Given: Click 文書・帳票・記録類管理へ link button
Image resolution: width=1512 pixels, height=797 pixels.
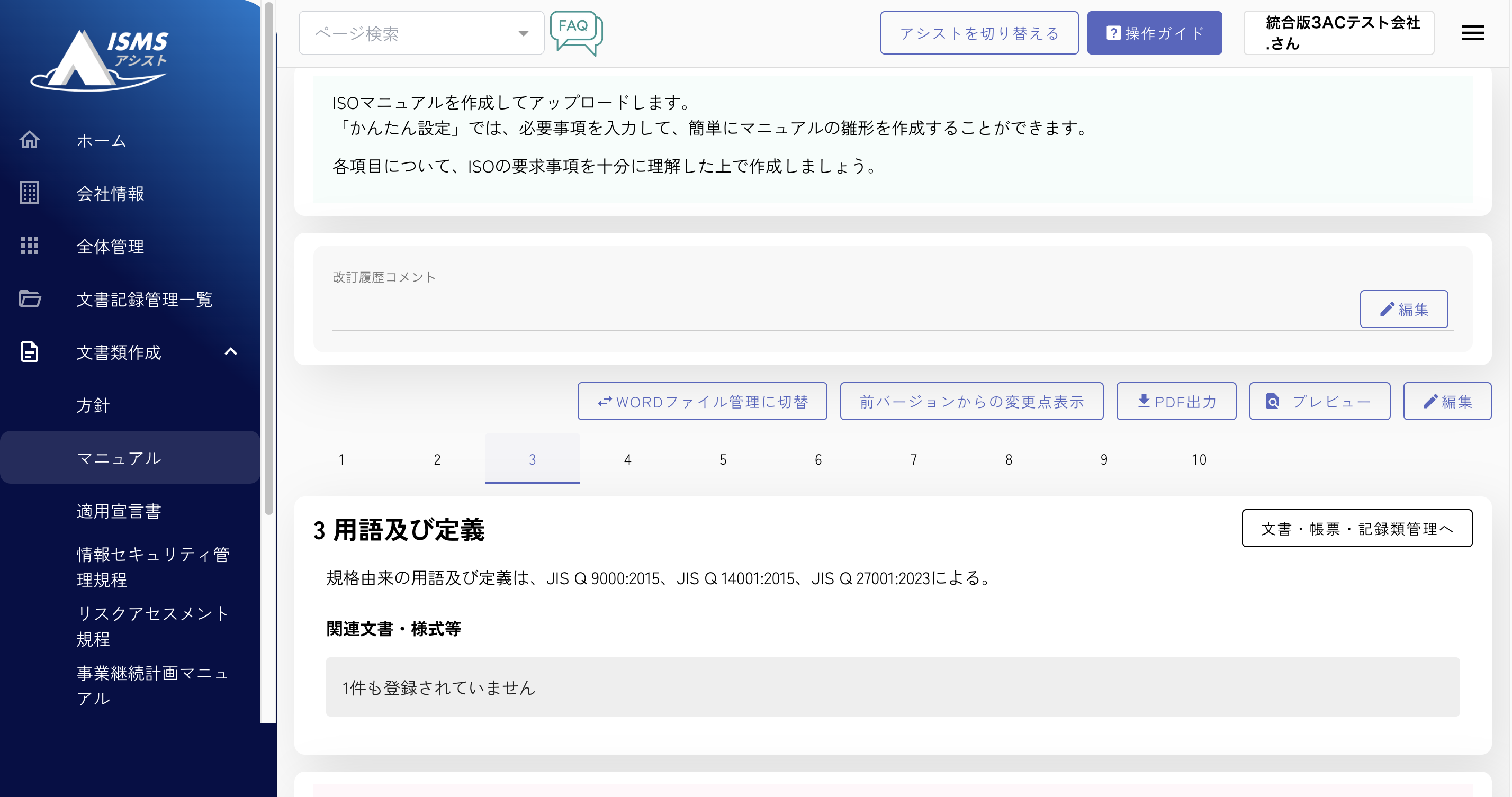Looking at the screenshot, I should coord(1356,528).
